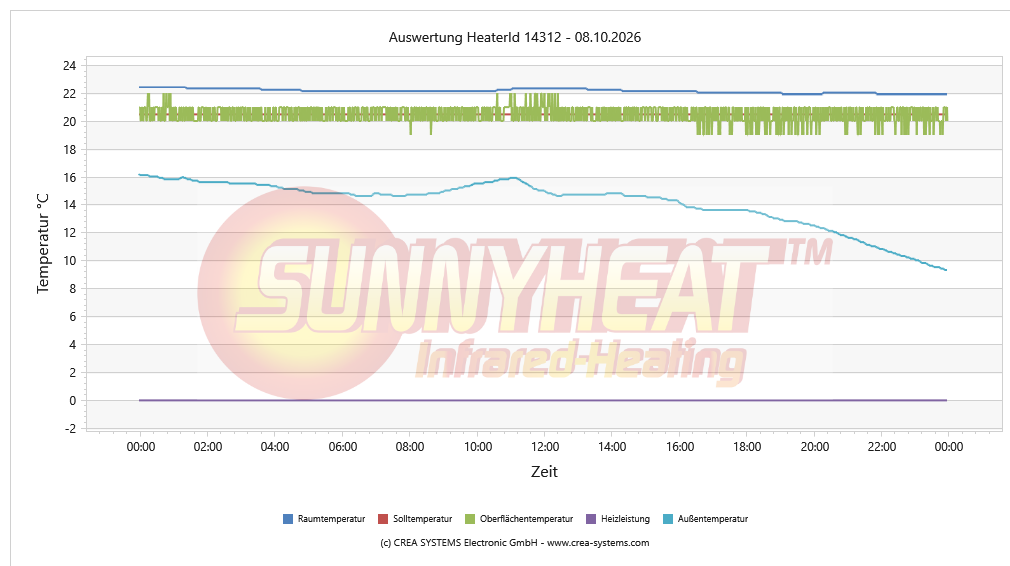This screenshot has height=566, width=1010.
Task: Click the -2 value on temperature axis
Action: (x=71, y=429)
